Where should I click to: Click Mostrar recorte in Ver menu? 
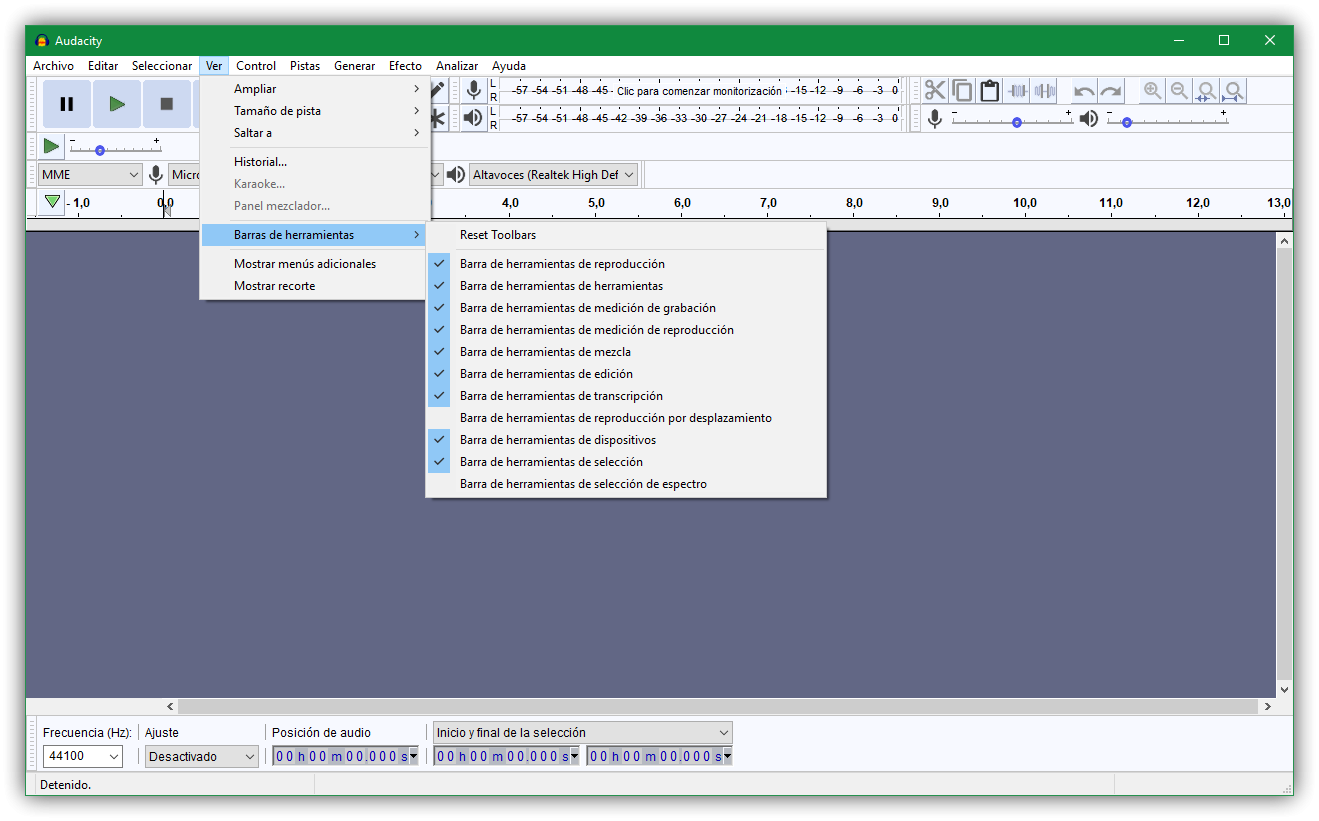coord(315,286)
